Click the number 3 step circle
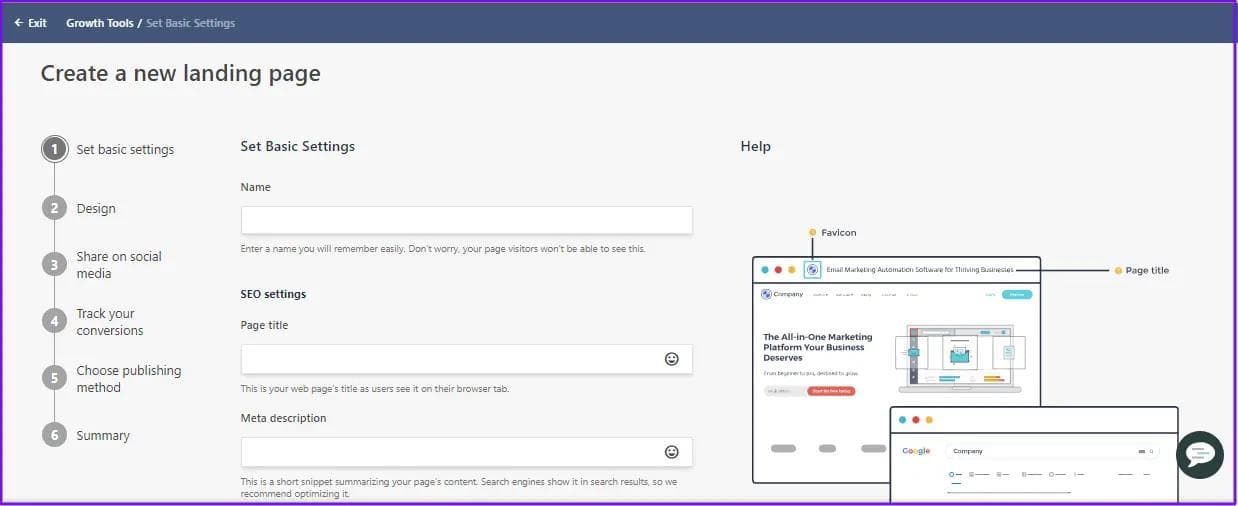This screenshot has width=1238, height=506. [x=54, y=265]
